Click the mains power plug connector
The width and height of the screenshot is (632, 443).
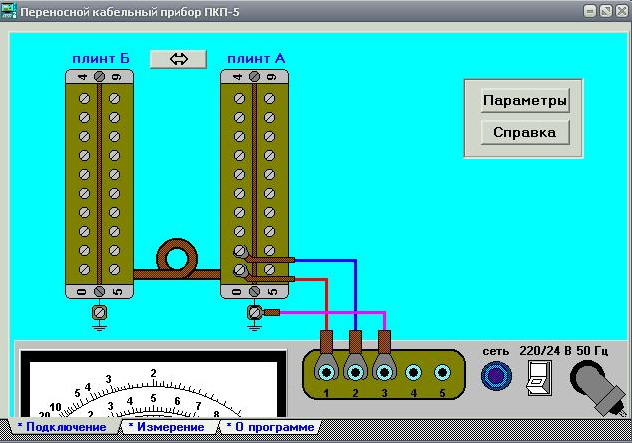[x=597, y=387]
